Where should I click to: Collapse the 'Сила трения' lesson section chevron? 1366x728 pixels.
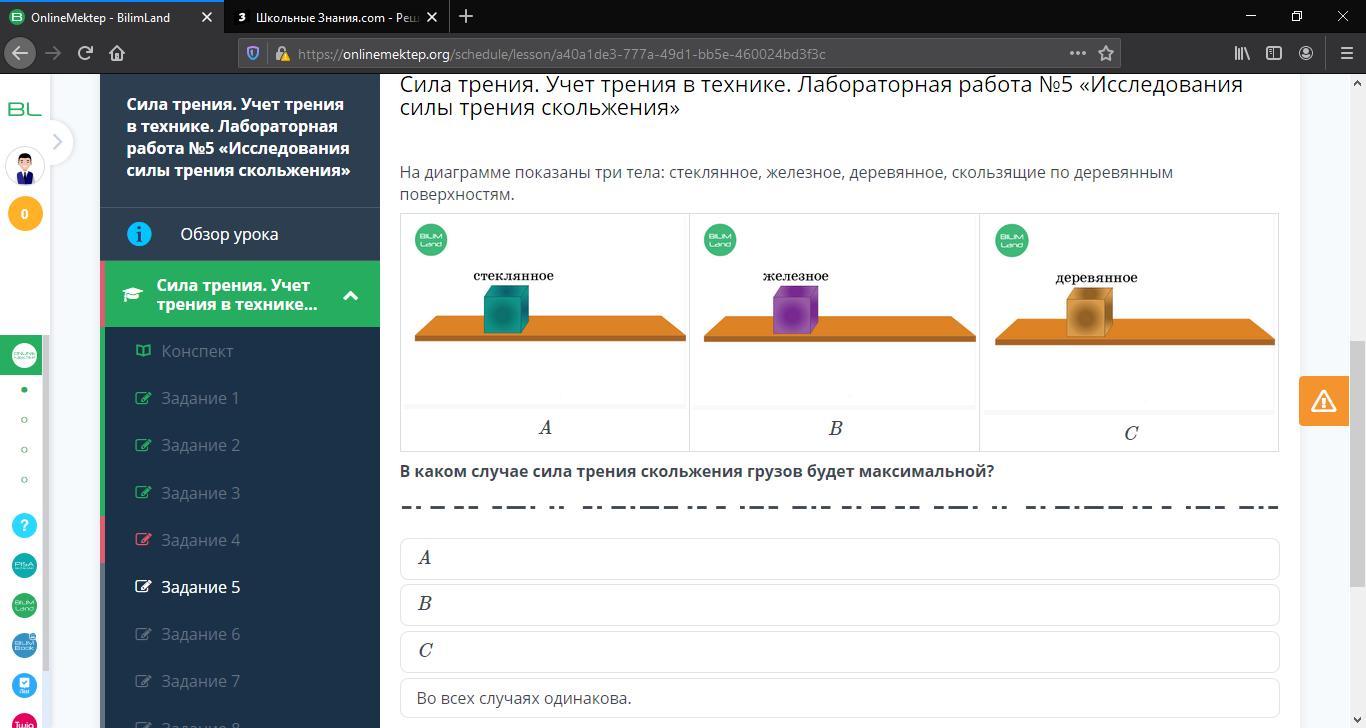point(350,295)
